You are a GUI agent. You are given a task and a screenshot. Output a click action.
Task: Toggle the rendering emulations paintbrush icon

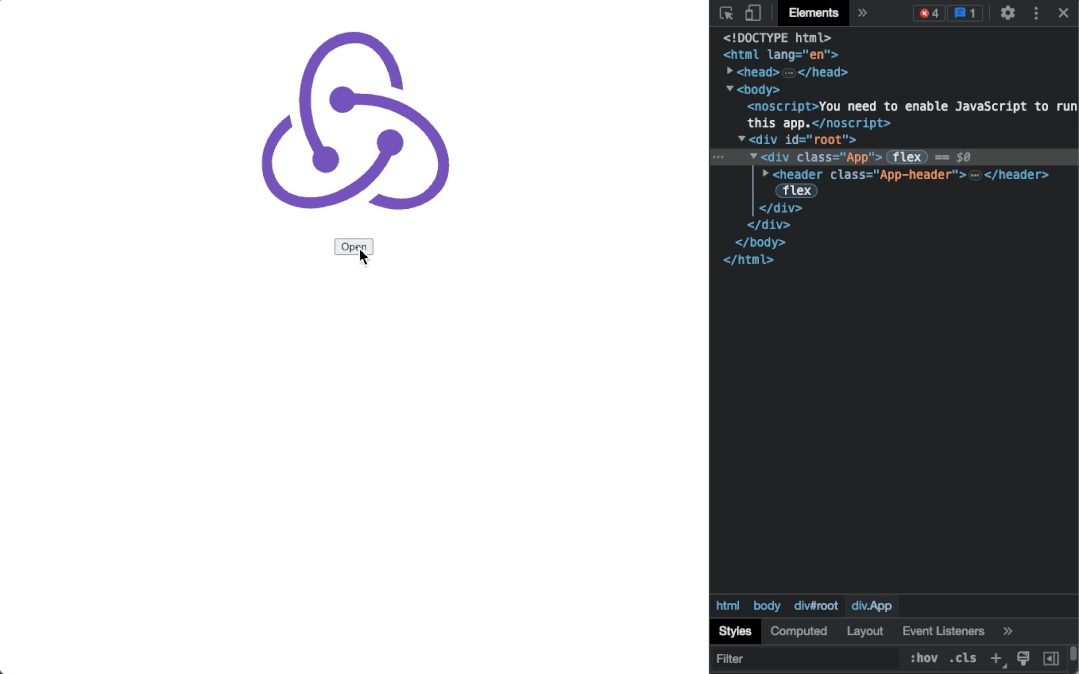tap(1023, 659)
